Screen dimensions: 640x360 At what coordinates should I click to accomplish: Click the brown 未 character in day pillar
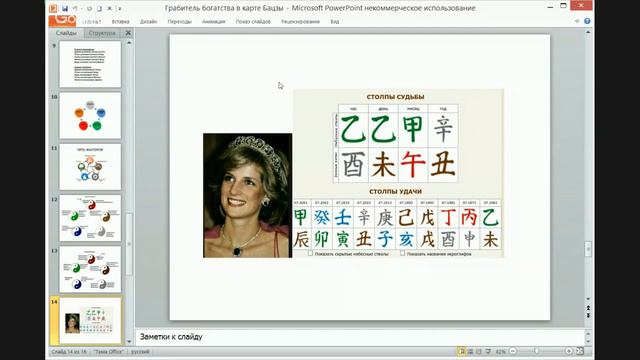(383, 164)
